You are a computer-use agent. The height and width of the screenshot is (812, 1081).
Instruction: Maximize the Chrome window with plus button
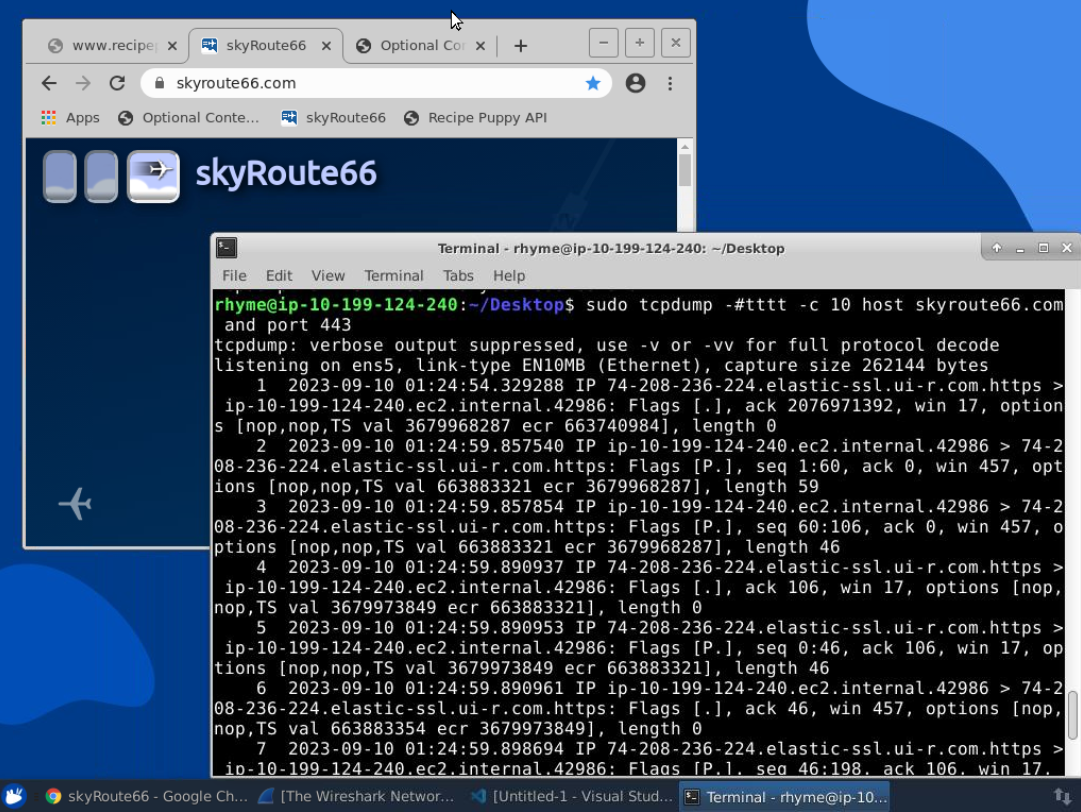(x=640, y=43)
